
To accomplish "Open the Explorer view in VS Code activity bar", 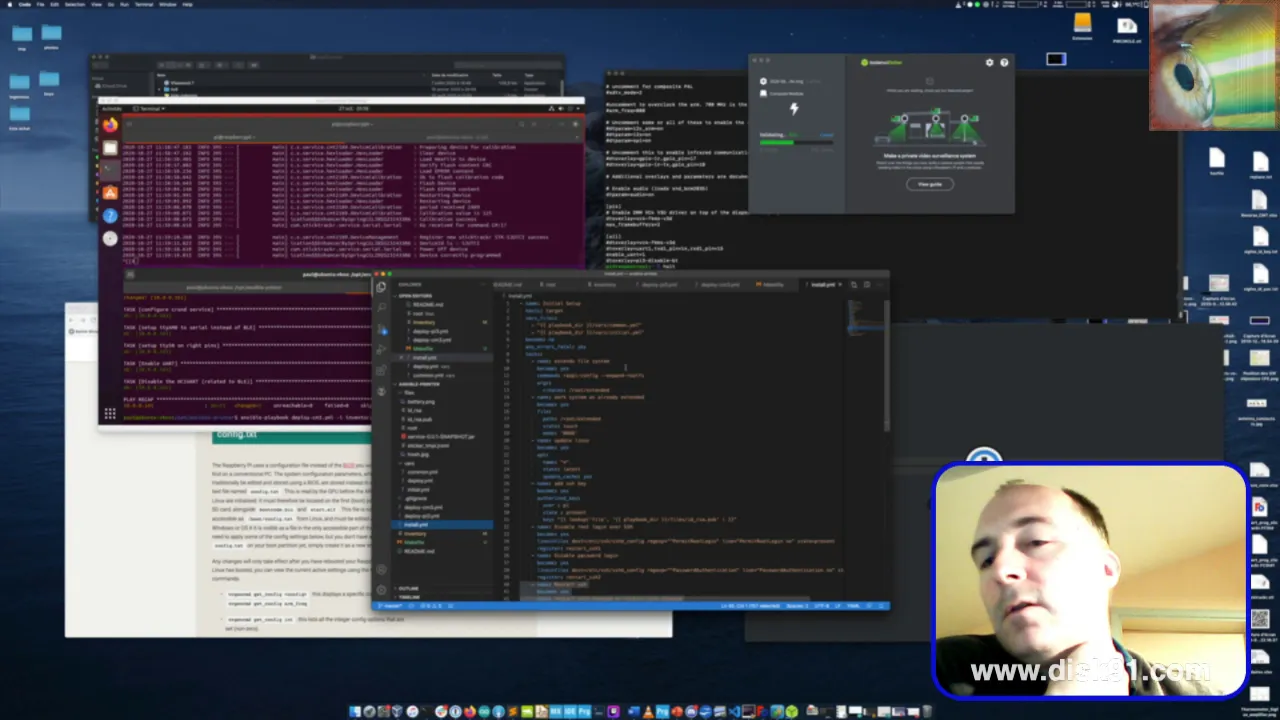I will pos(381,287).
